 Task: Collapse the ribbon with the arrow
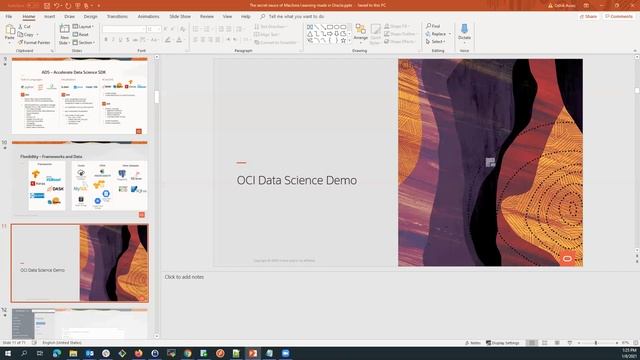tap(635, 51)
